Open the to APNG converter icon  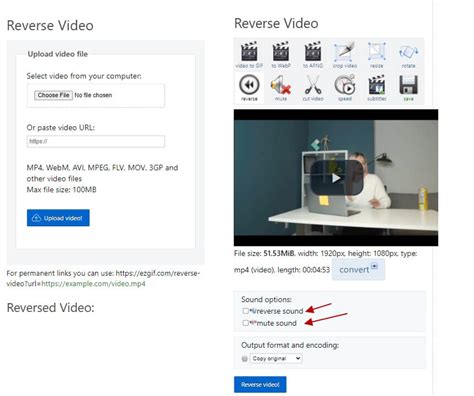click(313, 55)
